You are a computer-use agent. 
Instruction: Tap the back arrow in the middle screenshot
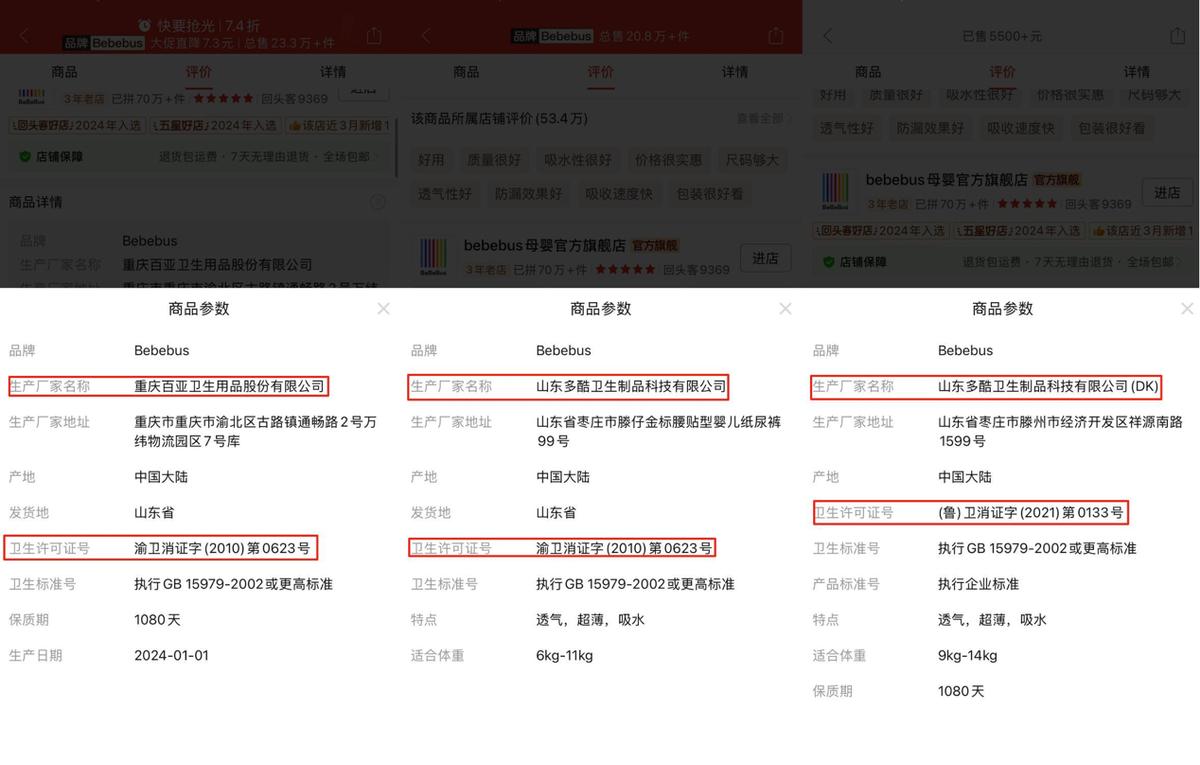[426, 36]
